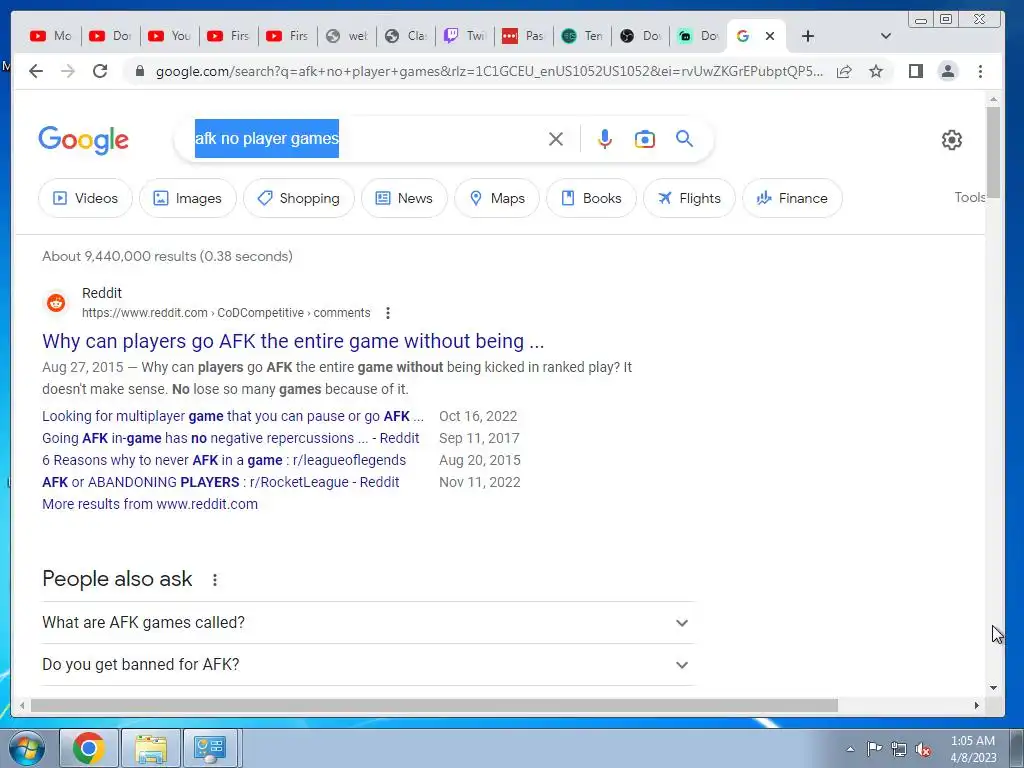Open Control Panel taskbar icon
The height and width of the screenshot is (768, 1024).
[x=210, y=748]
